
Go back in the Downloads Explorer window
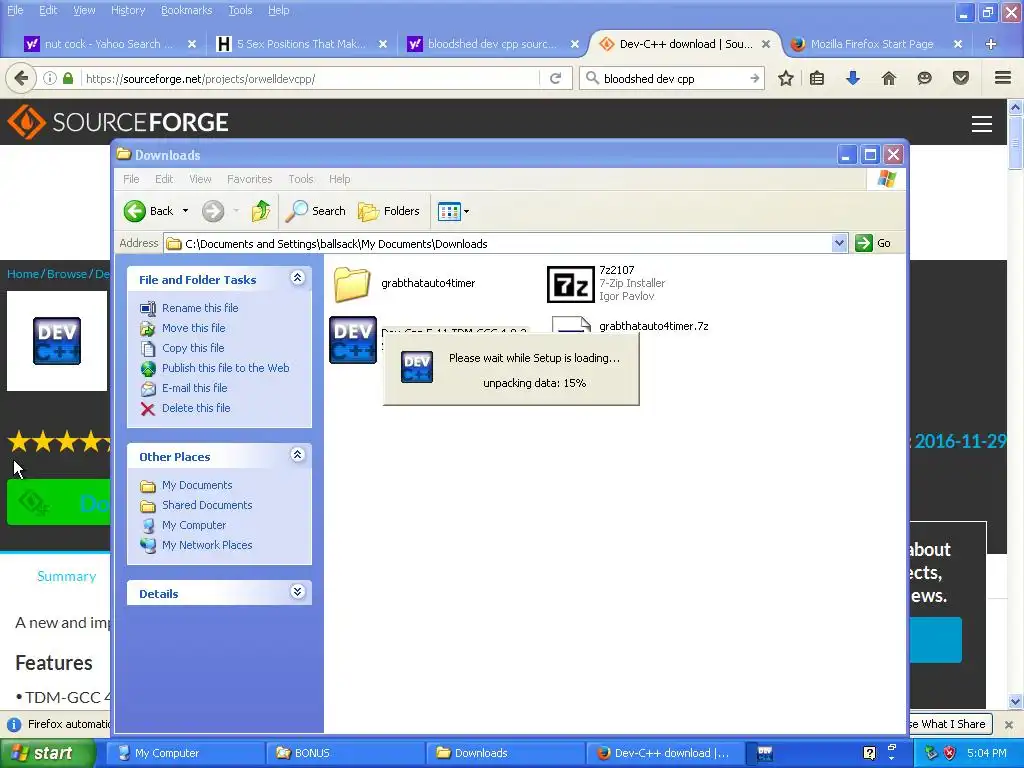pyautogui.click(x=149, y=211)
